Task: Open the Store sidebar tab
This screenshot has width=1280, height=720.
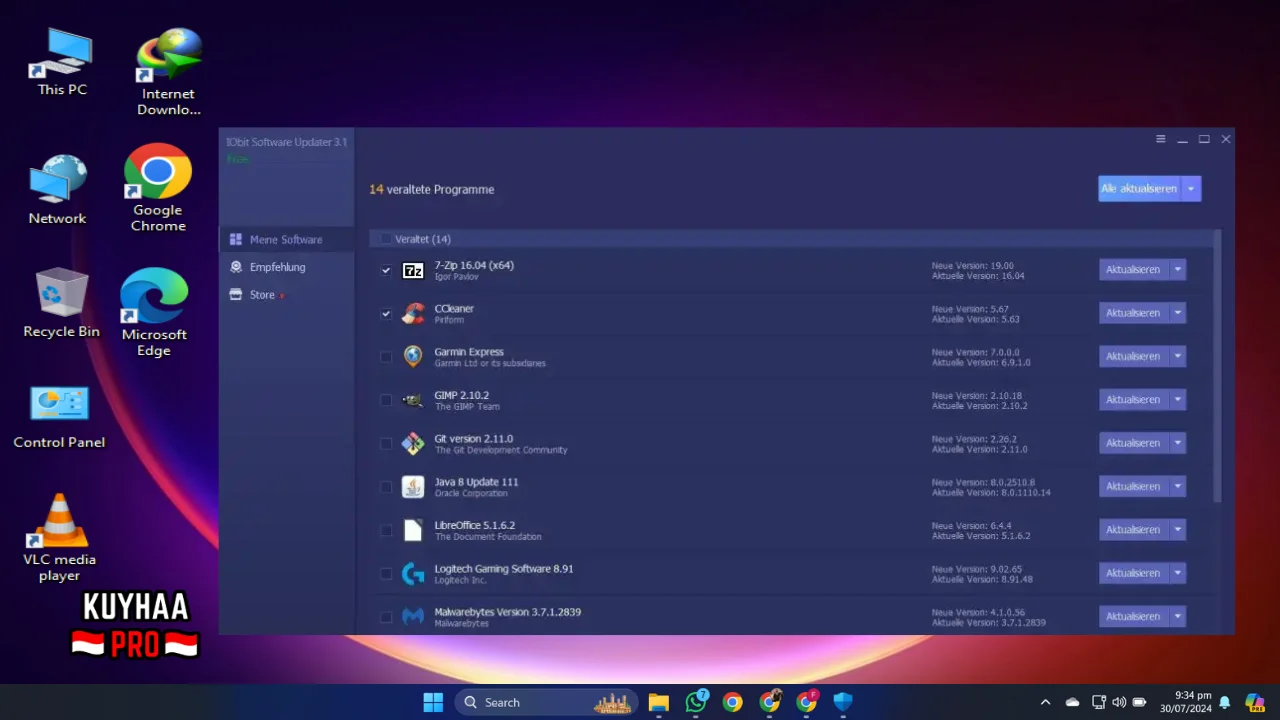Action: point(286,295)
